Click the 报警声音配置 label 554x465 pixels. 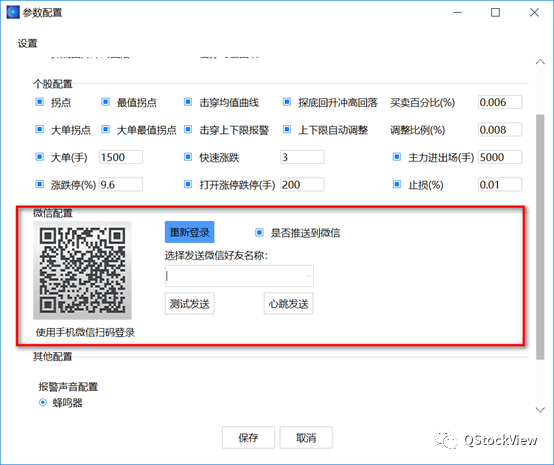[68, 387]
